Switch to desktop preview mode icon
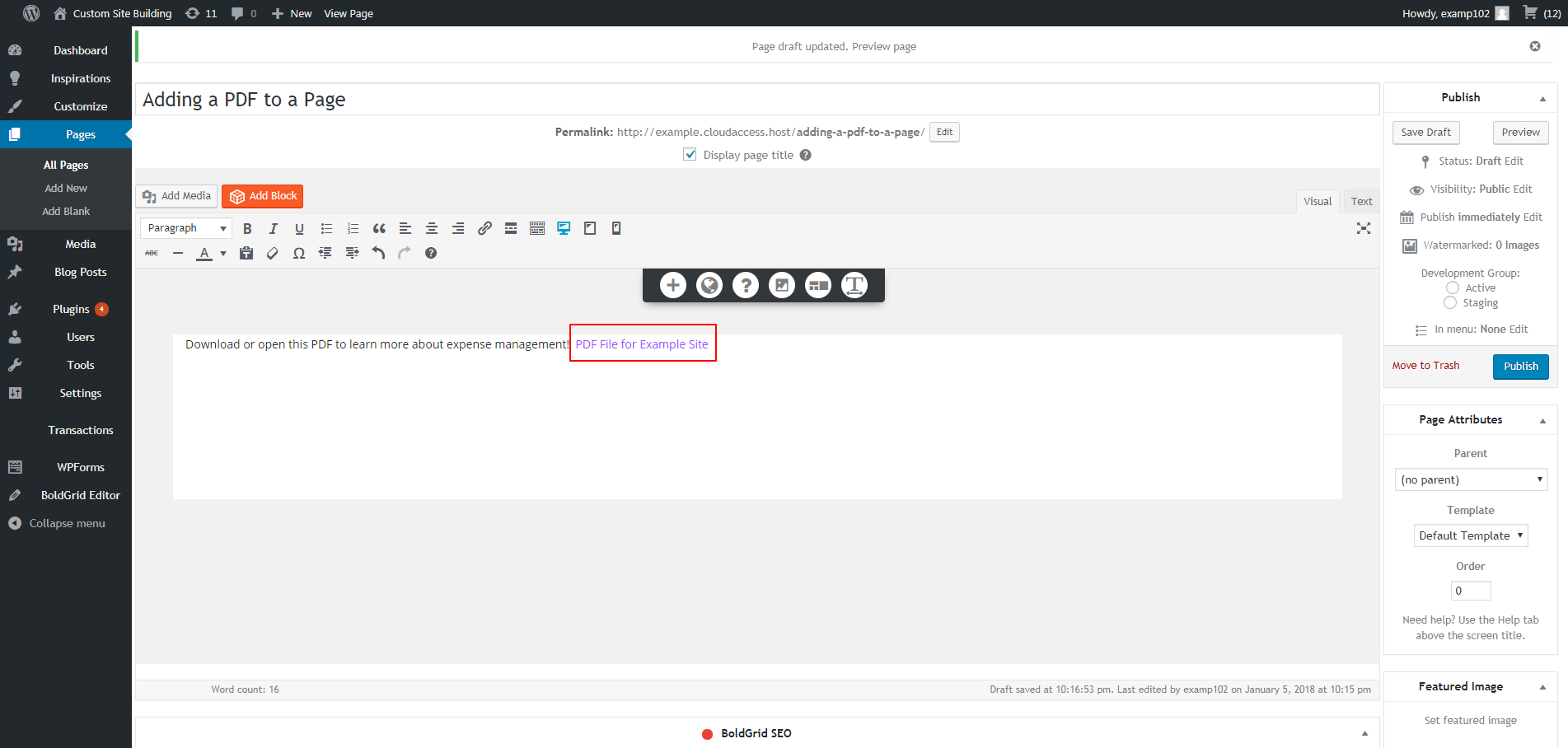 tap(564, 229)
